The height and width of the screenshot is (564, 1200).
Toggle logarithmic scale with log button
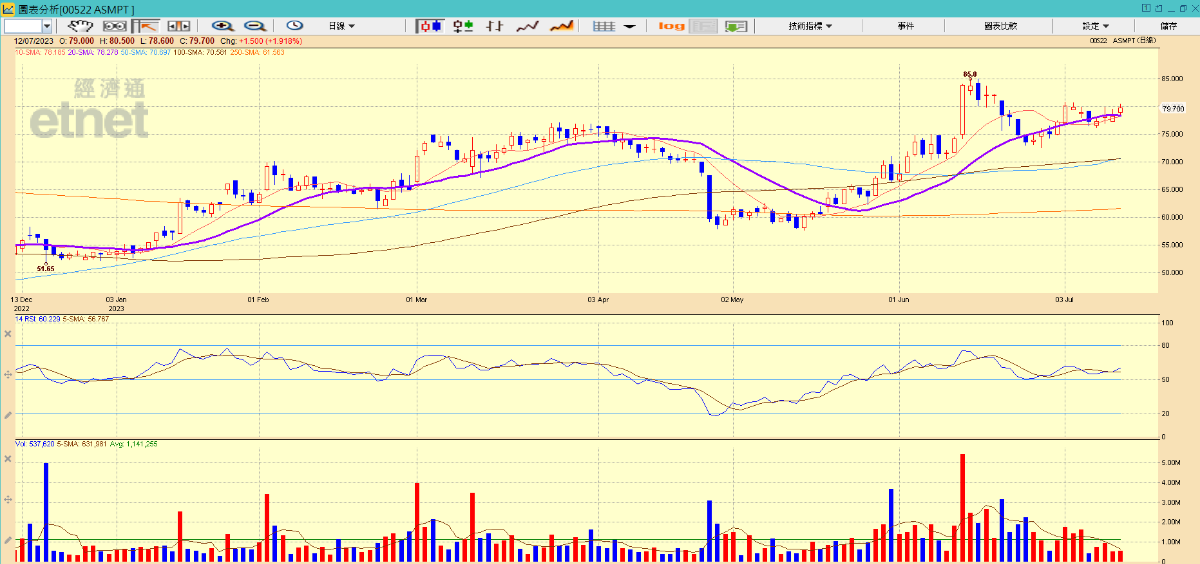(672, 25)
